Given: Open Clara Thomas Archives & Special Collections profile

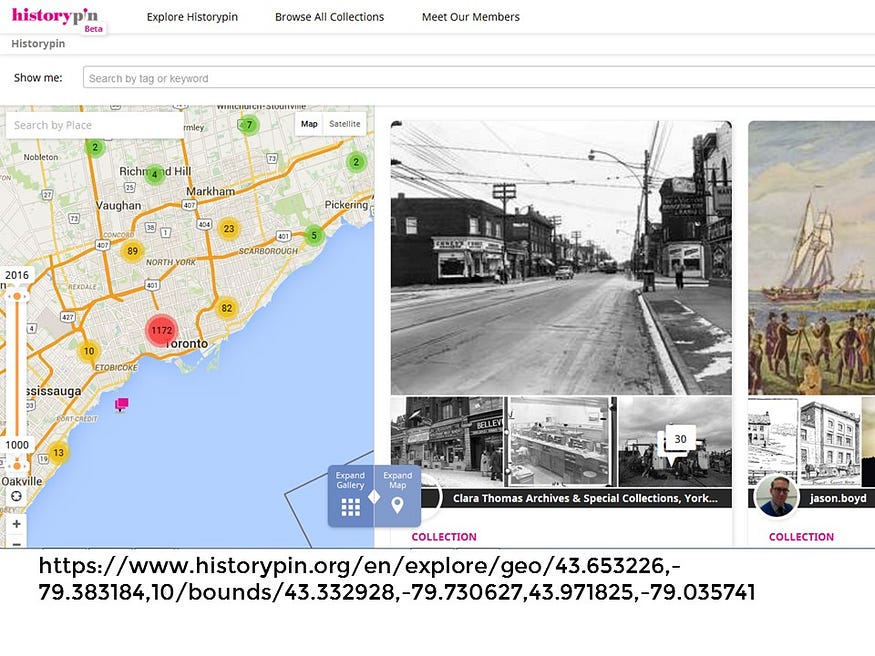Looking at the screenshot, I should coord(585,498).
